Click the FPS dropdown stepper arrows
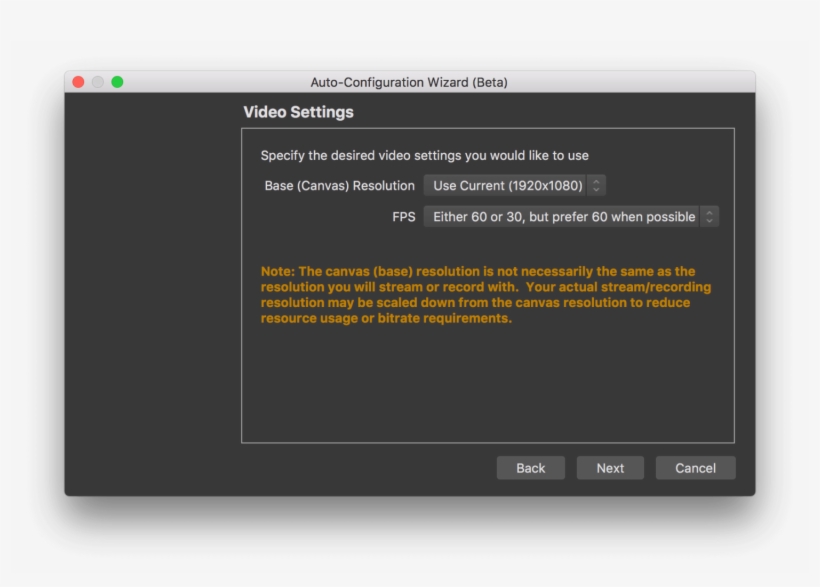The image size is (820, 587). (x=708, y=216)
